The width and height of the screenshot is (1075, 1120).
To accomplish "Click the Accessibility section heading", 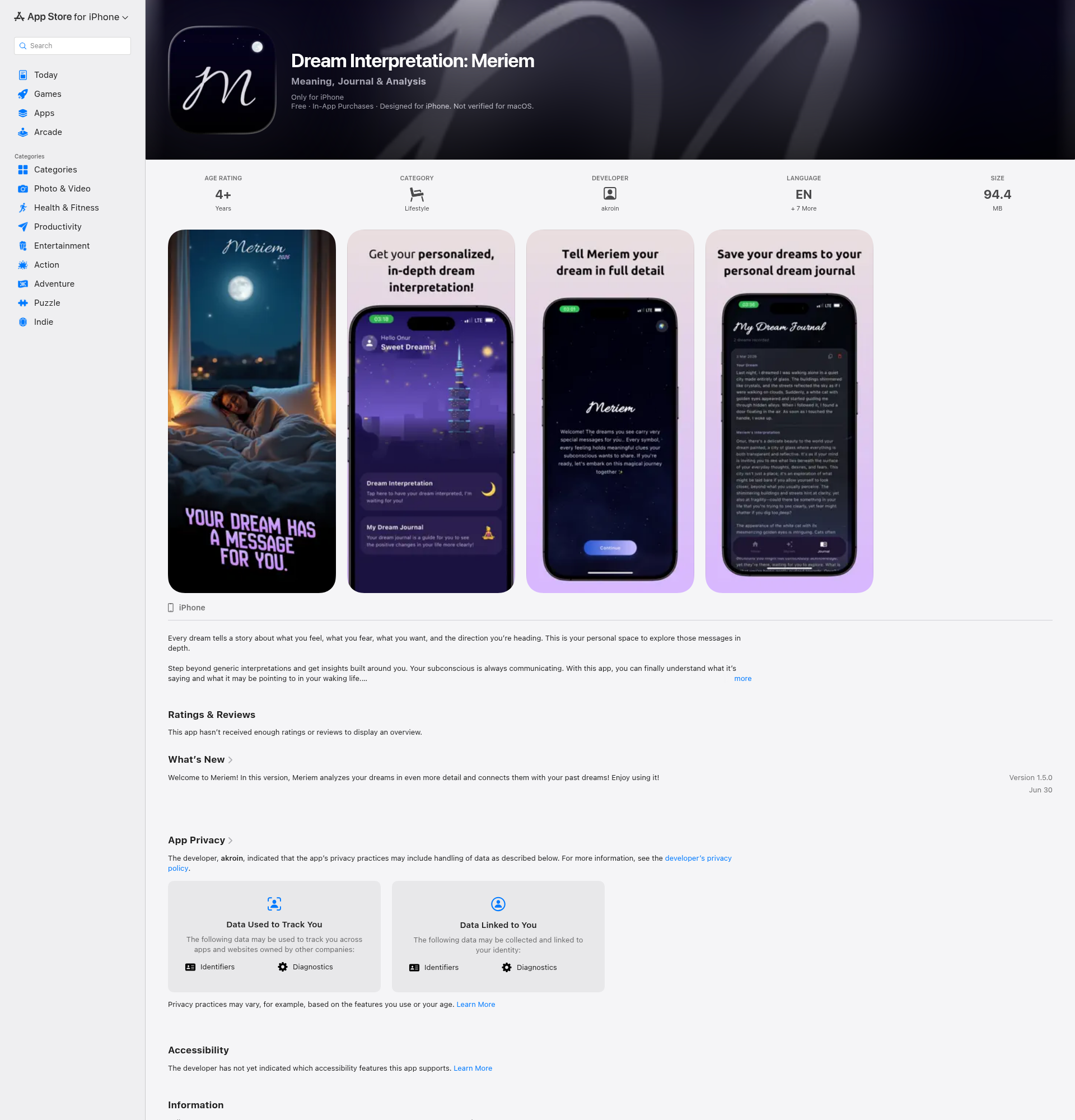I will [198, 1051].
